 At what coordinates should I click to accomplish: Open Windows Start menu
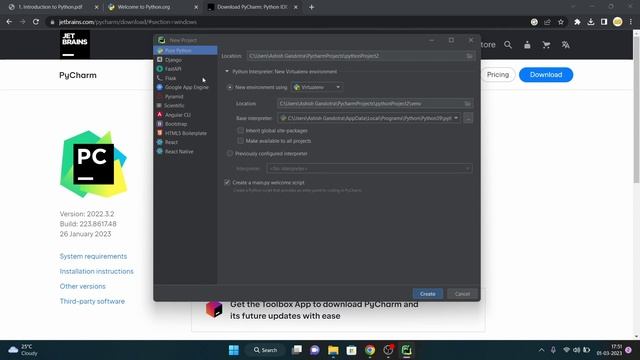click(x=234, y=350)
